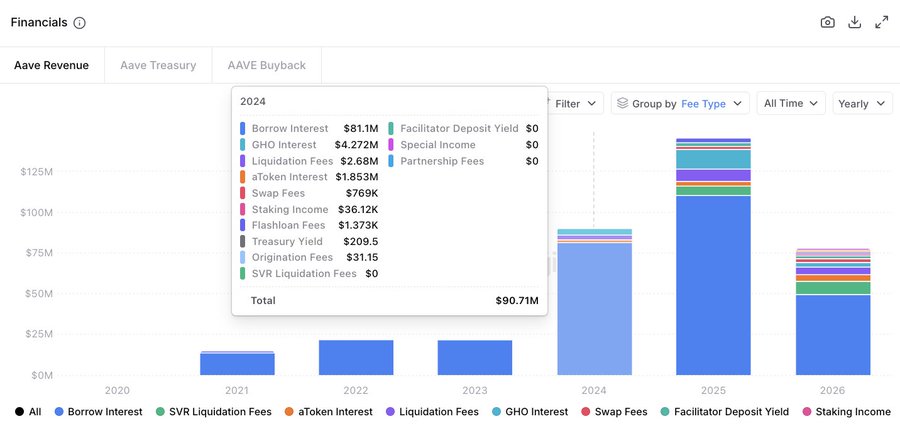
Task: Click the Group by layers icon
Action: pos(622,103)
